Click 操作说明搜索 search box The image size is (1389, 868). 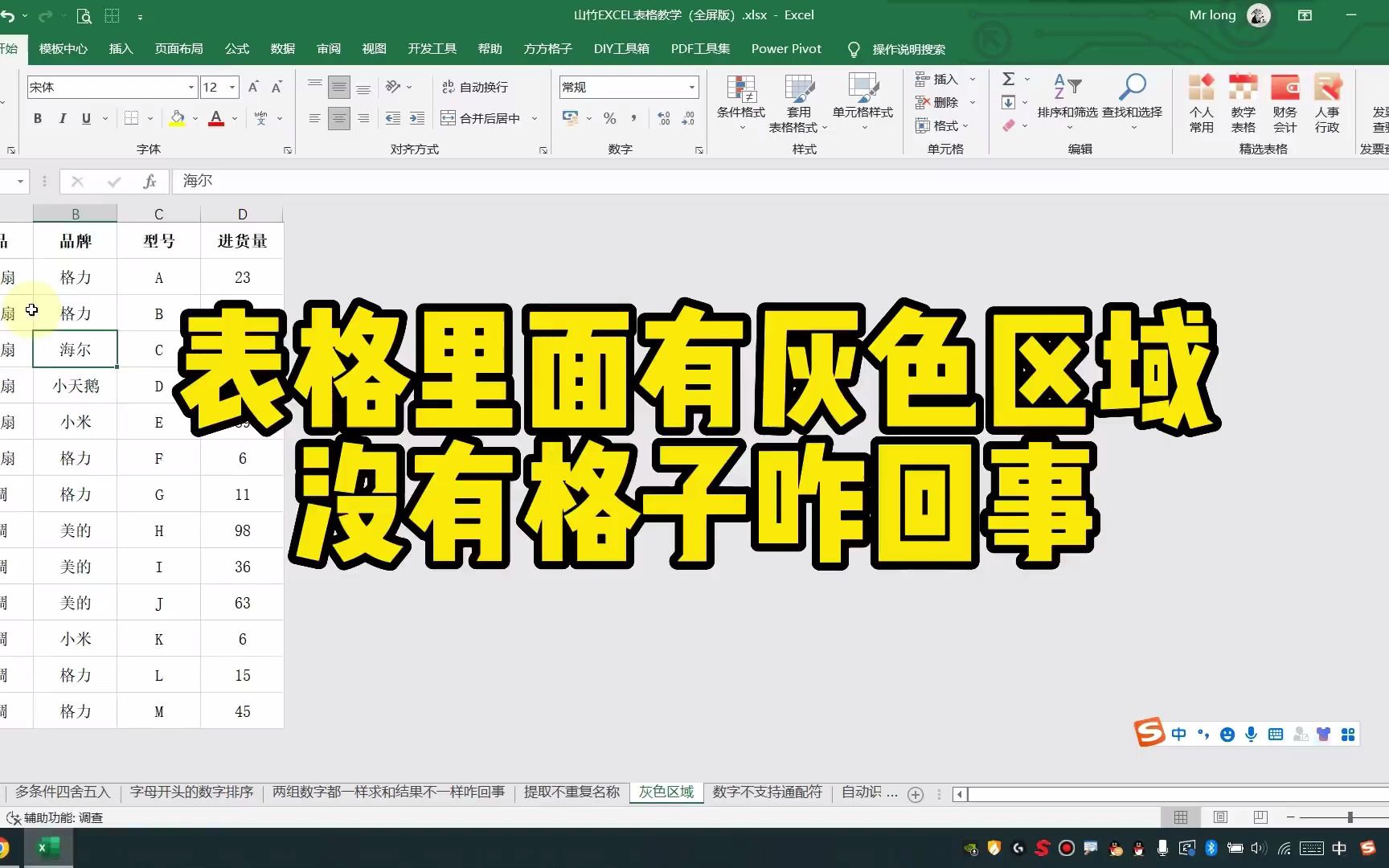(x=908, y=50)
